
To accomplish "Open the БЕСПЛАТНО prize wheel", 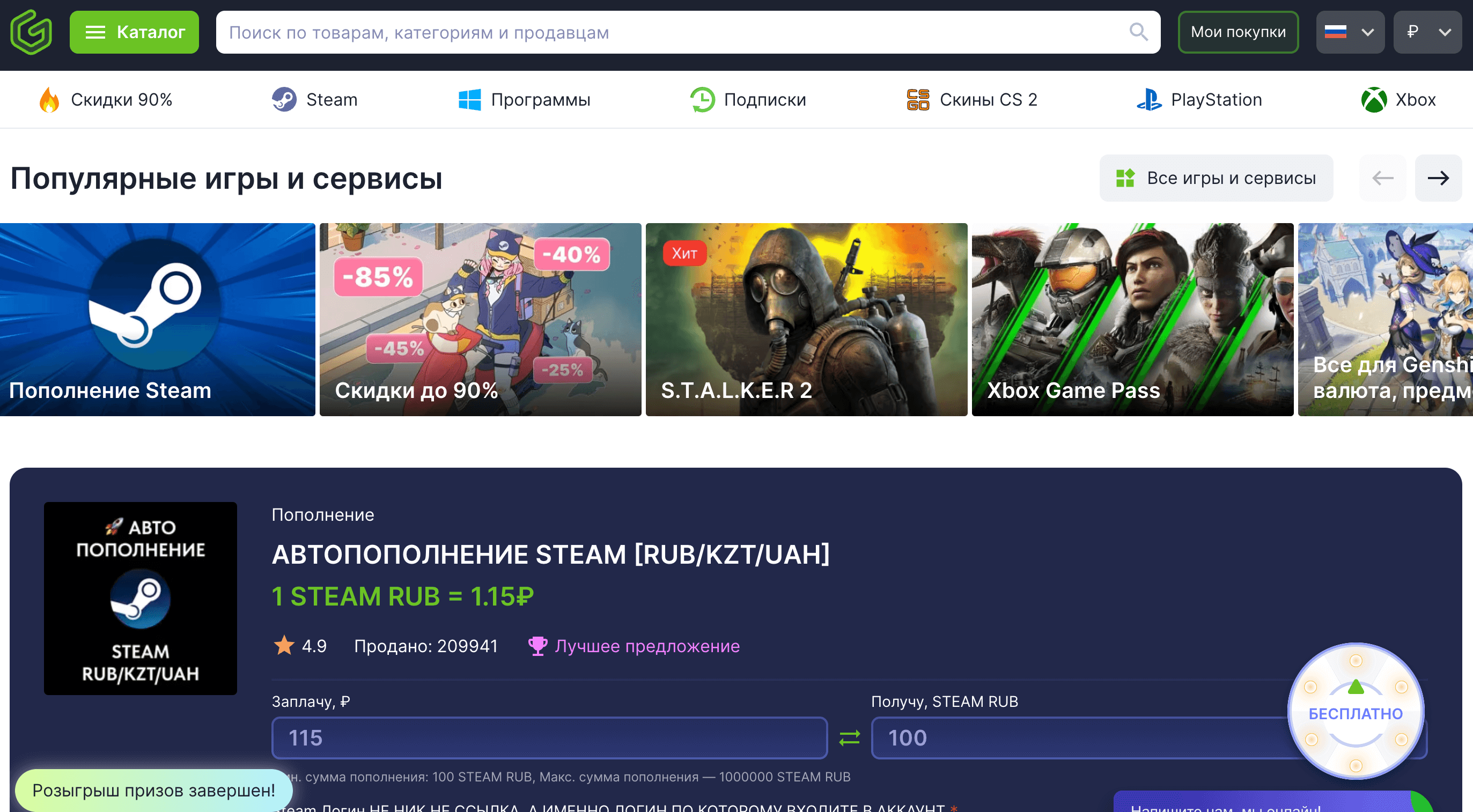I will pos(1356,712).
